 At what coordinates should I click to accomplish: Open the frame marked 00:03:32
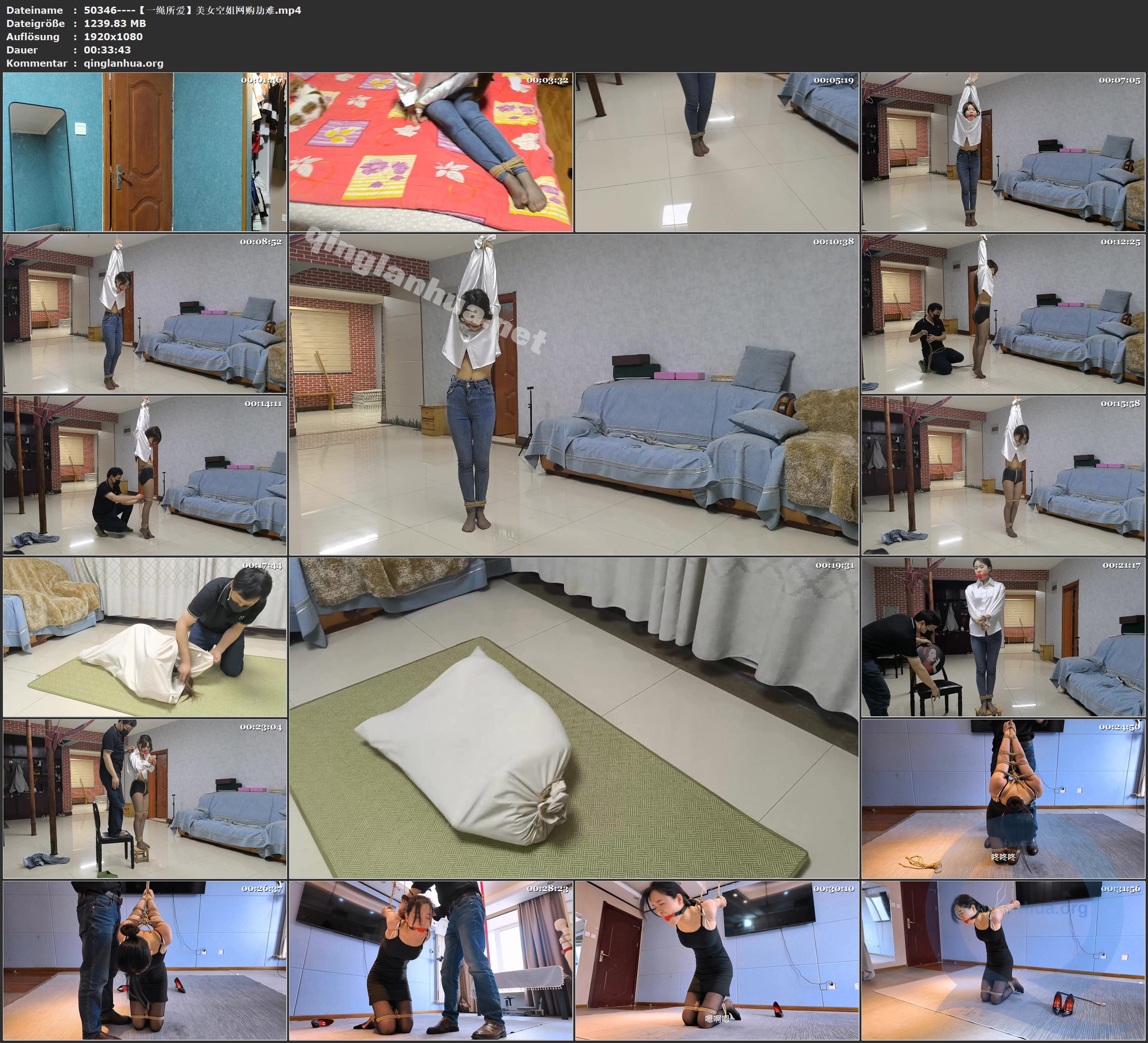(430, 152)
